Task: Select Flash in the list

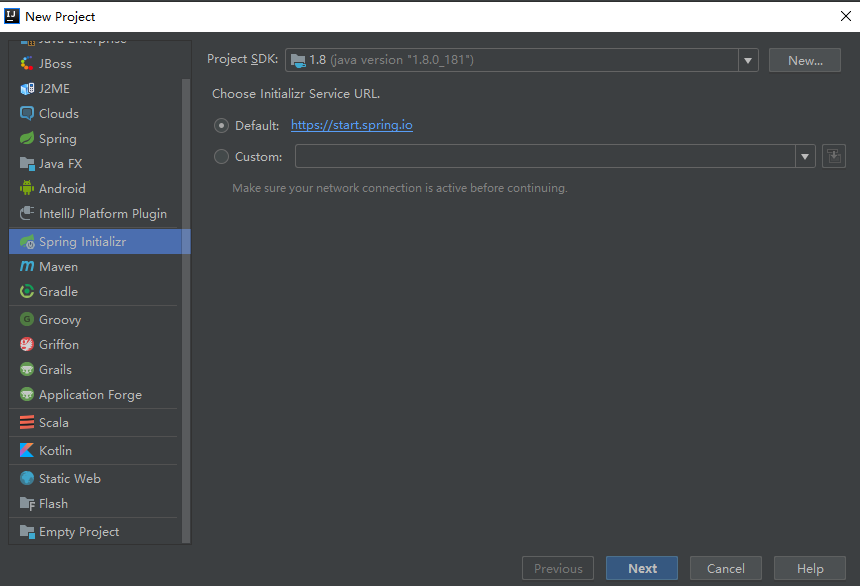Action: (x=95, y=504)
